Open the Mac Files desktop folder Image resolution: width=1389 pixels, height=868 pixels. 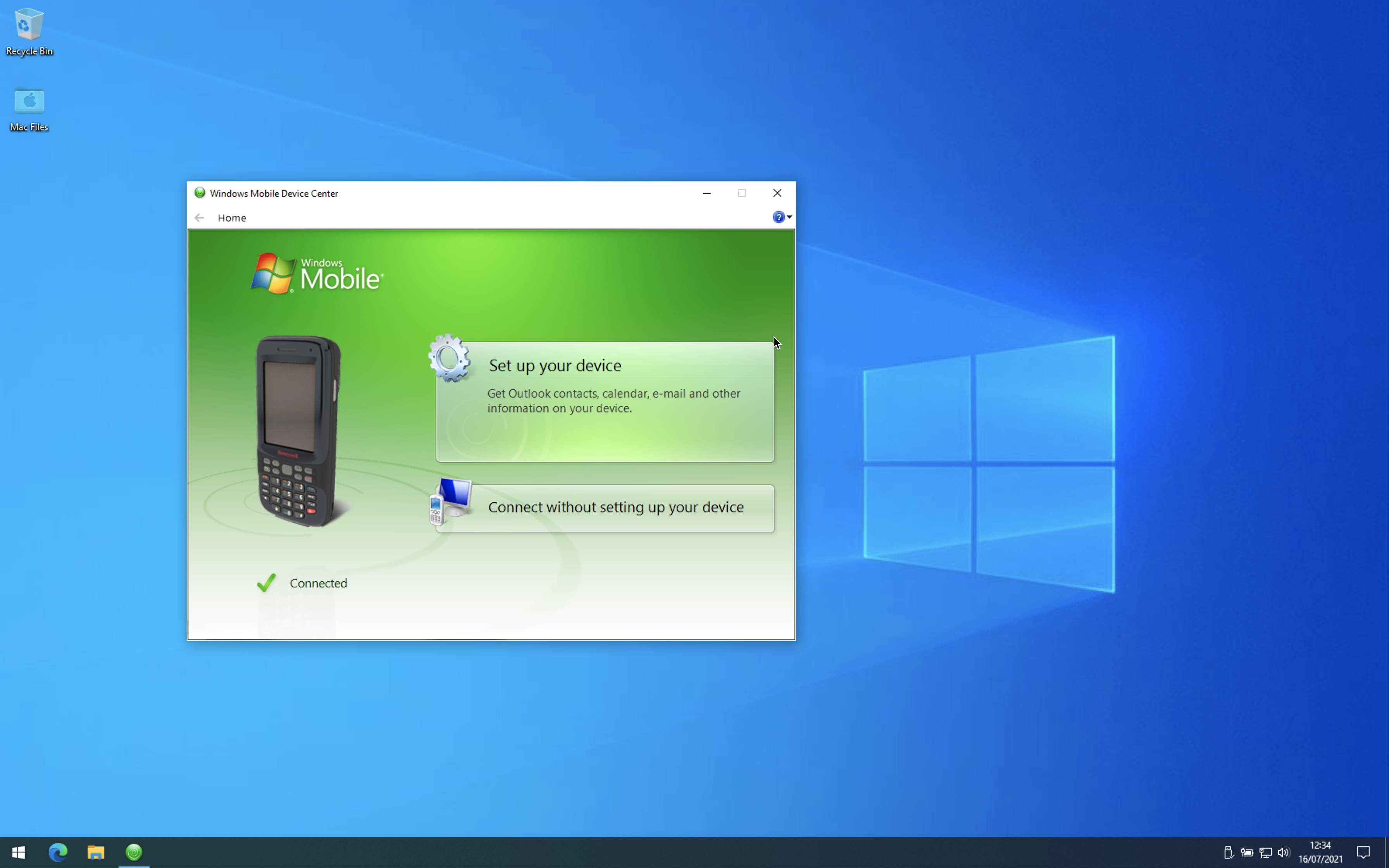(x=29, y=109)
